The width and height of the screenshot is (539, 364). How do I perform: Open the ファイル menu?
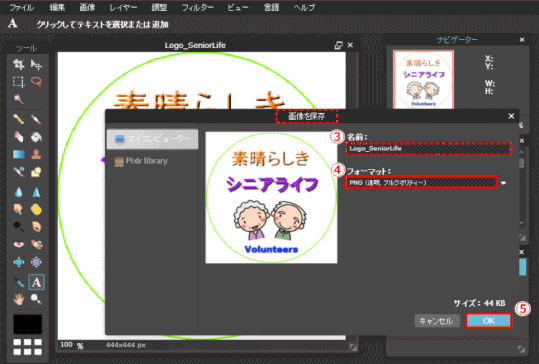pos(22,8)
